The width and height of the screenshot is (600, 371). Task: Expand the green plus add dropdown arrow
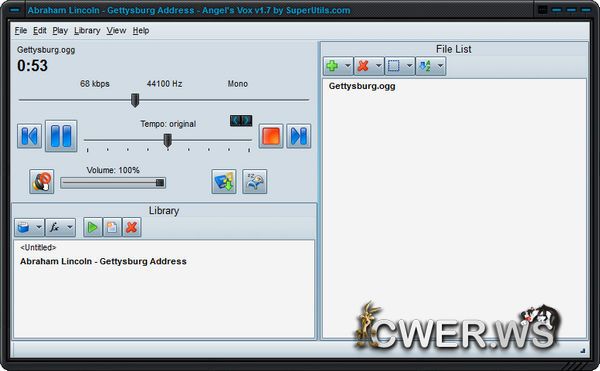[347, 66]
